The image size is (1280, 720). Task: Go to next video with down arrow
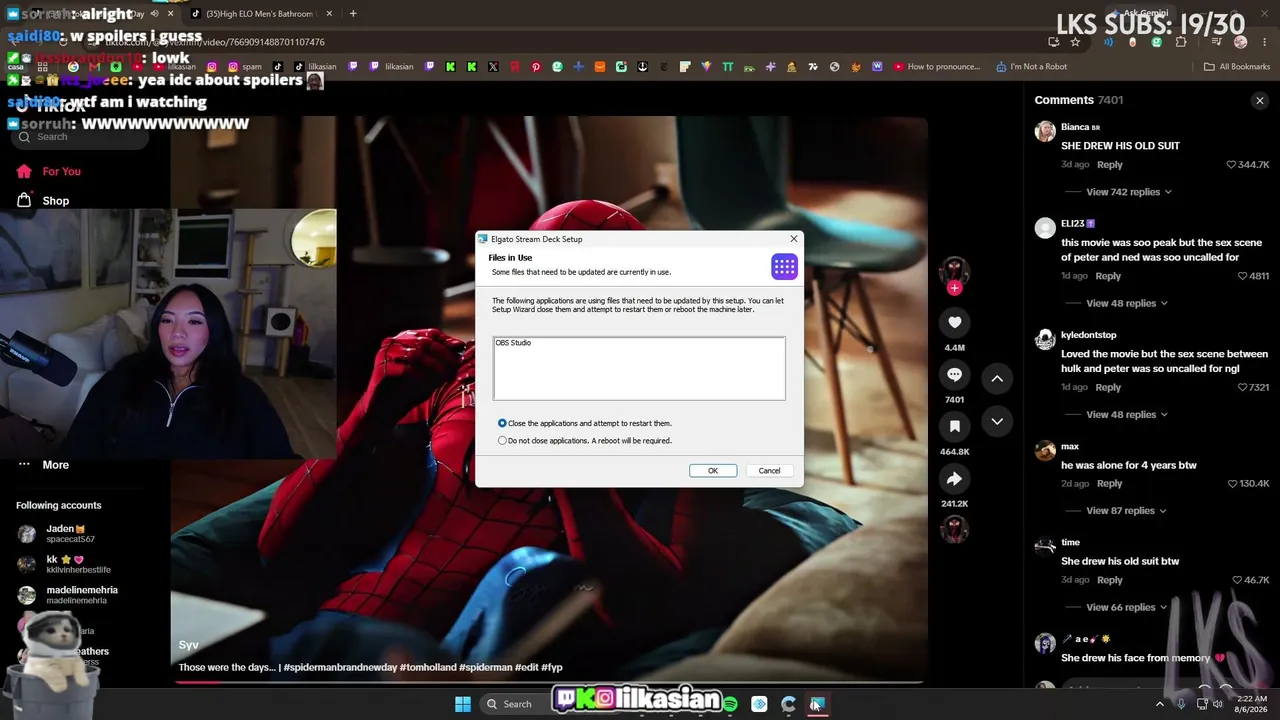tap(997, 421)
